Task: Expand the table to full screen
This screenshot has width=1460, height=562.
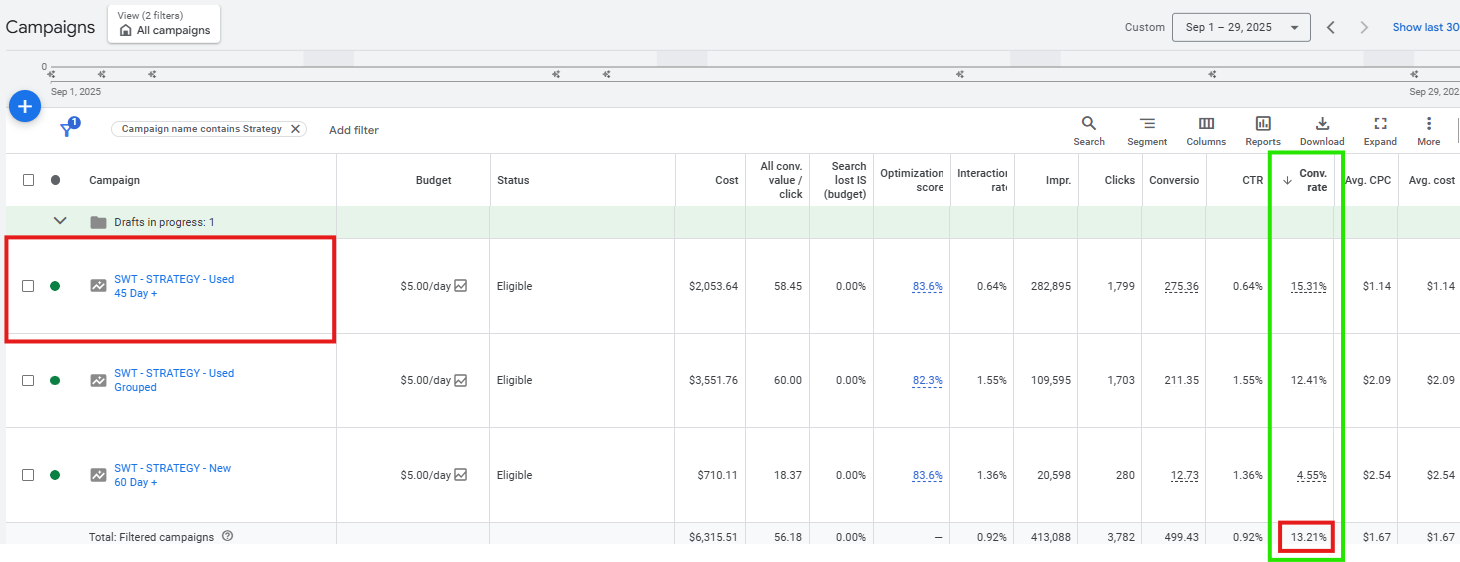Action: 1380,124
